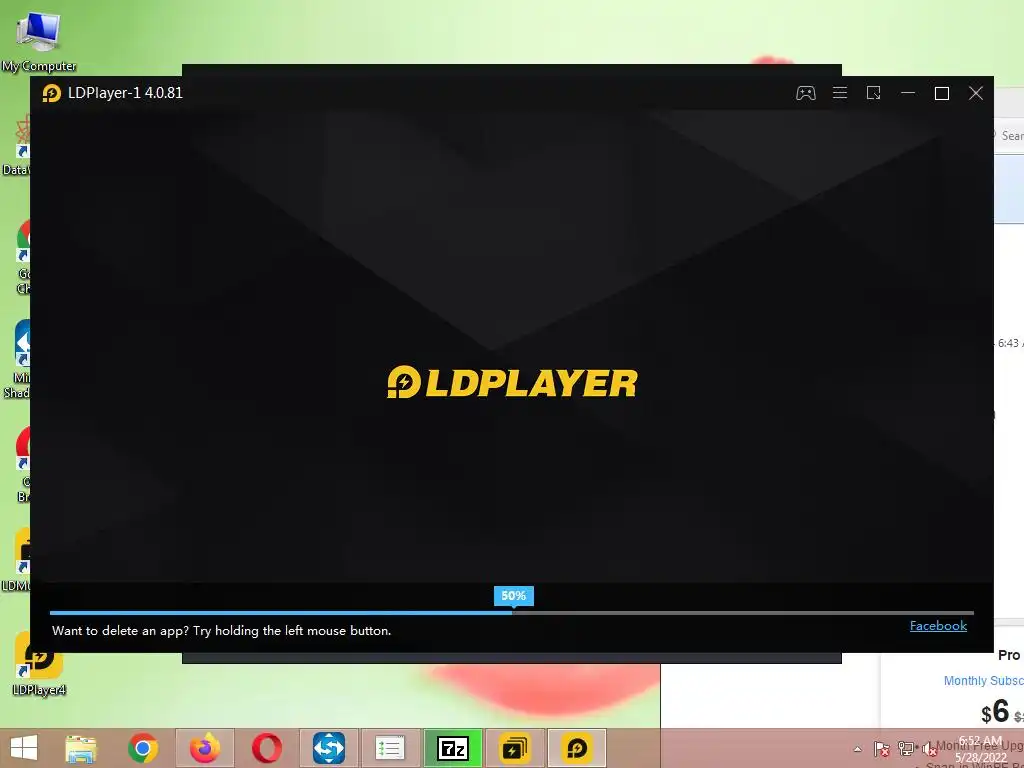Open File Explorer from the taskbar
1024x768 pixels.
pyautogui.click(x=81, y=748)
